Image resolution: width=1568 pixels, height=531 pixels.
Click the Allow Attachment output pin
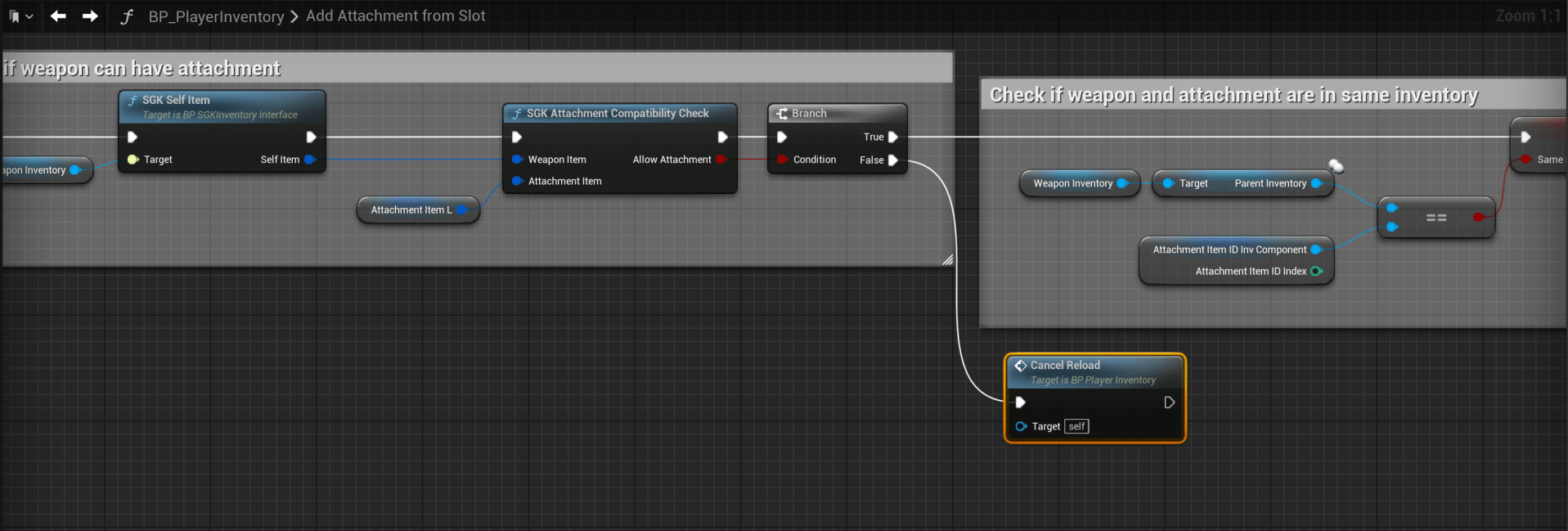pyautogui.click(x=721, y=160)
